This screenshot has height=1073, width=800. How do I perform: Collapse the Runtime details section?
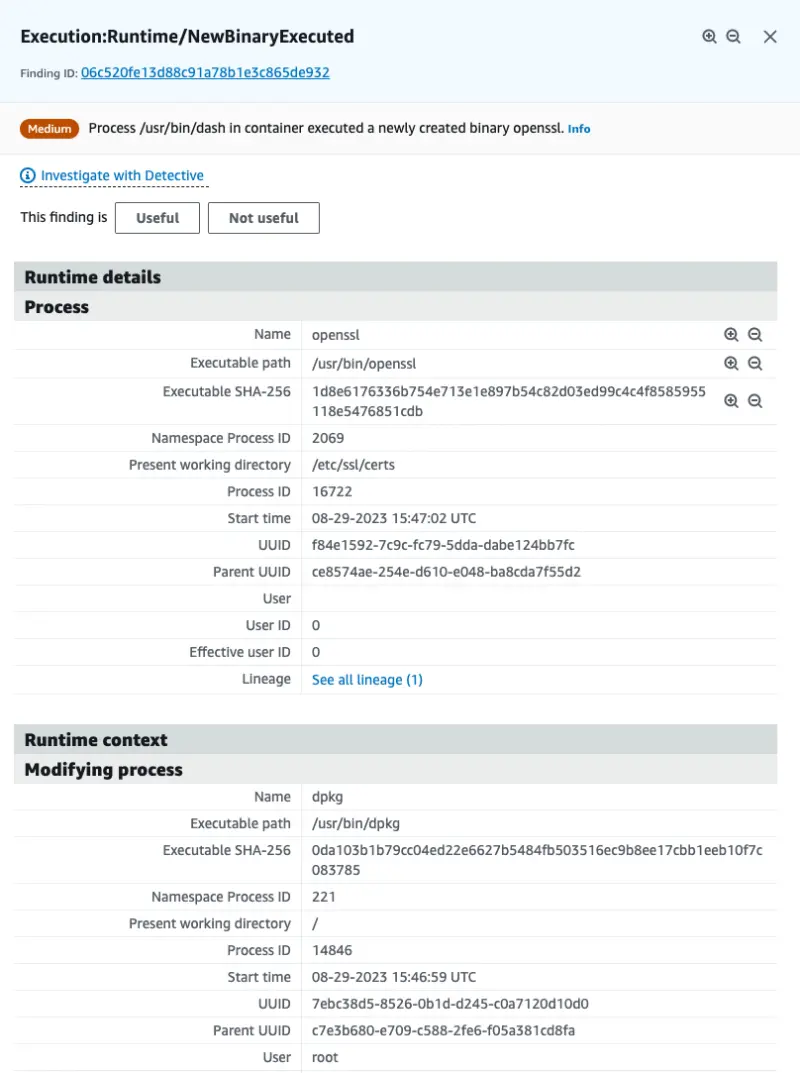click(91, 277)
